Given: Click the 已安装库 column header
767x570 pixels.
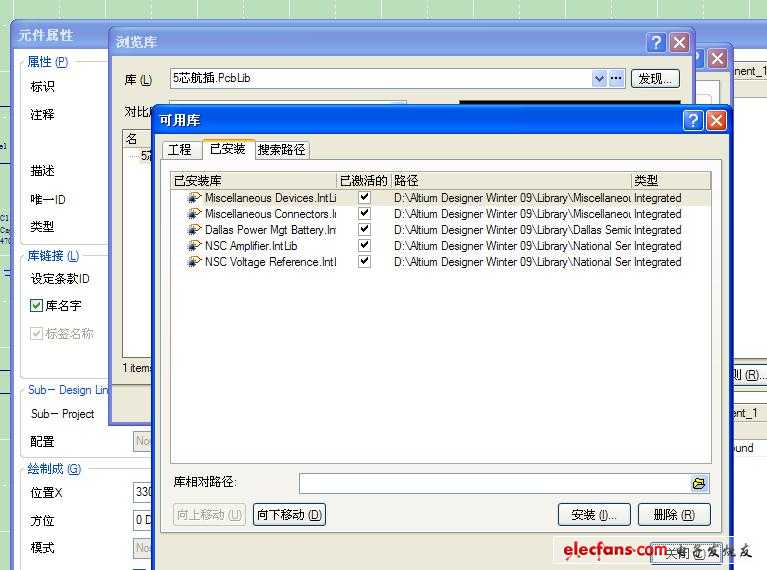Looking at the screenshot, I should pos(253,181).
